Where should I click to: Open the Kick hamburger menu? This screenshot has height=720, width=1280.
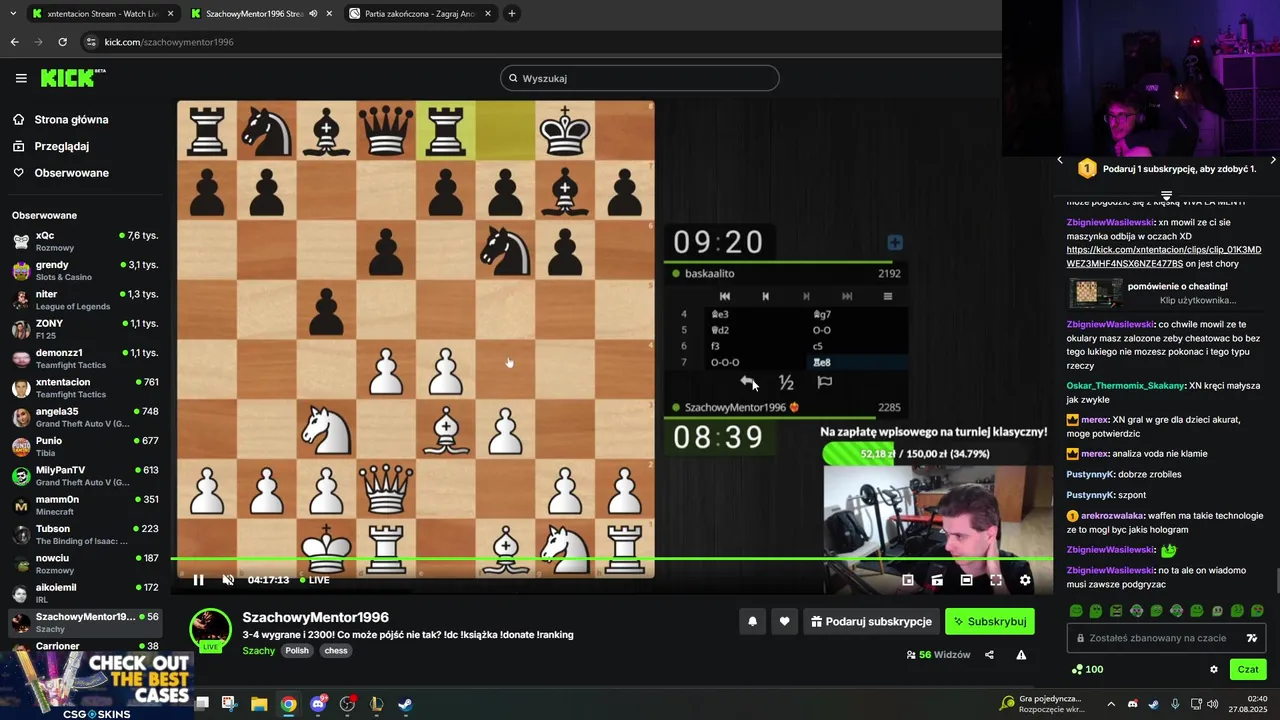[21, 78]
